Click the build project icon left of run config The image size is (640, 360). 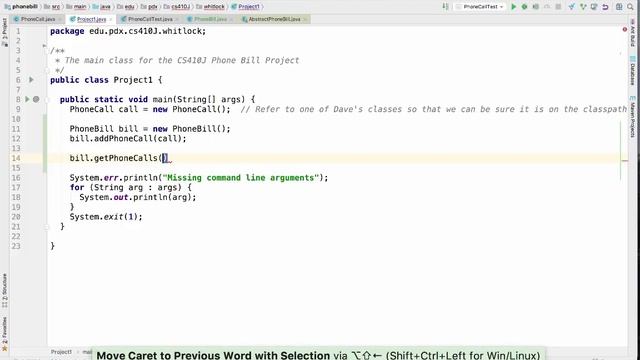[x=445, y=7]
